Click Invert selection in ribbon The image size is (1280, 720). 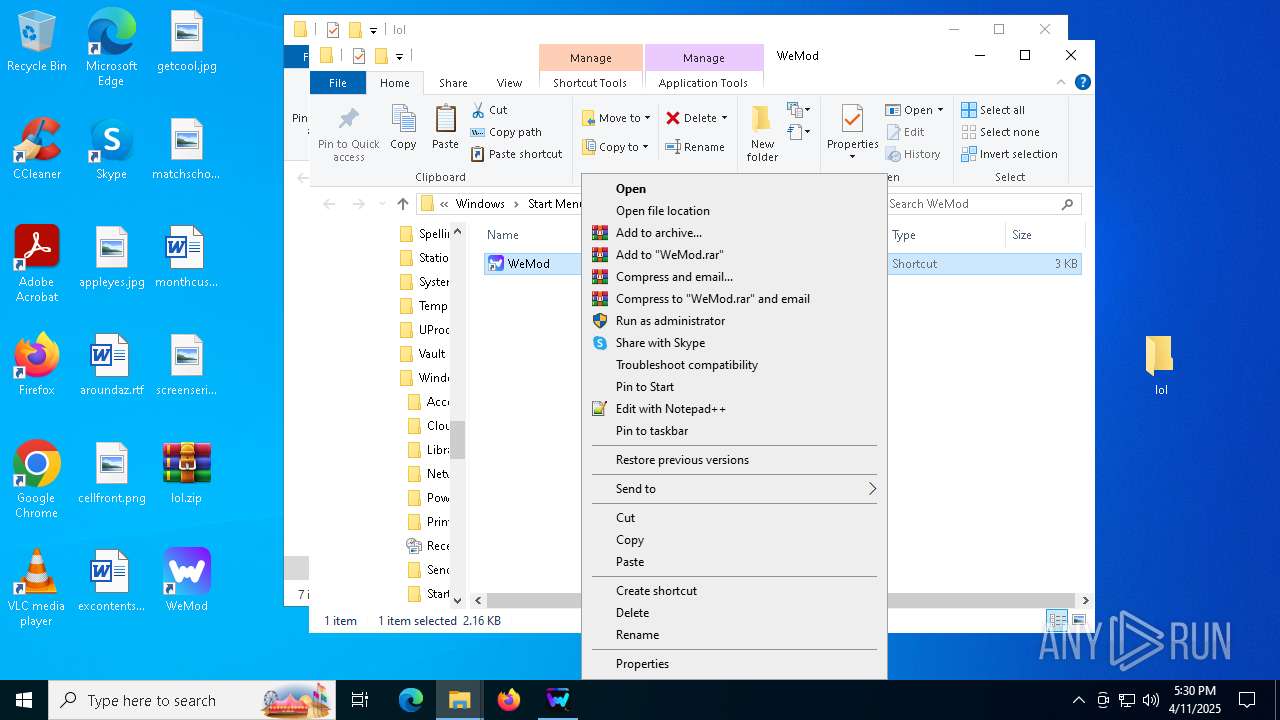1009,154
